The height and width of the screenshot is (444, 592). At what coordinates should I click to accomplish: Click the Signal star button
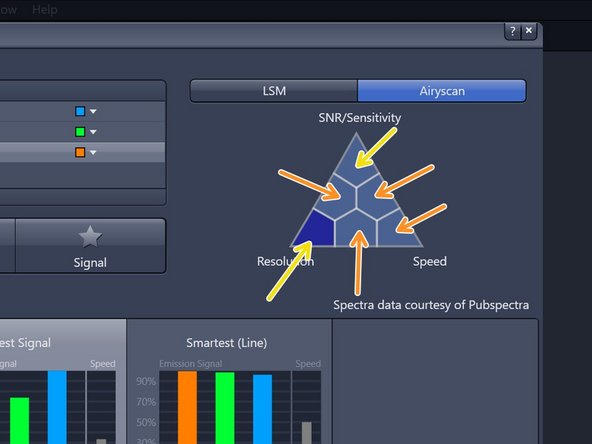90,245
